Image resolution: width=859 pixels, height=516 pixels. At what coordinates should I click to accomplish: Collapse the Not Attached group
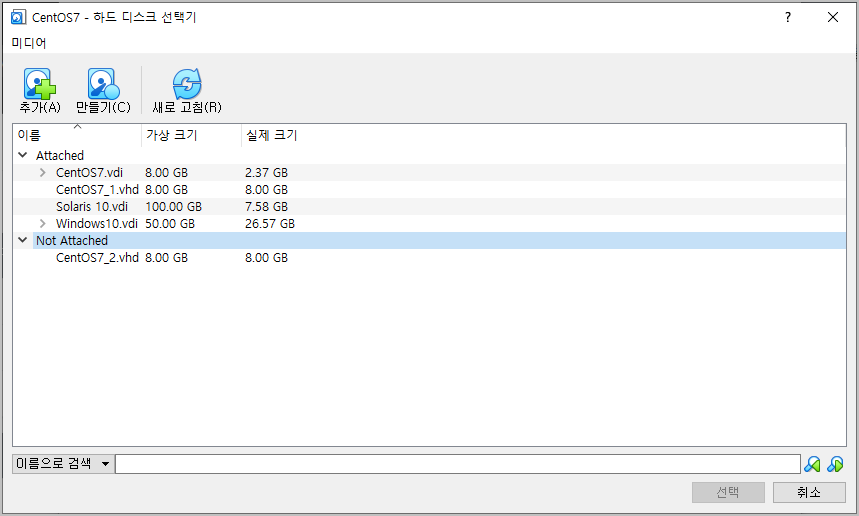22,240
